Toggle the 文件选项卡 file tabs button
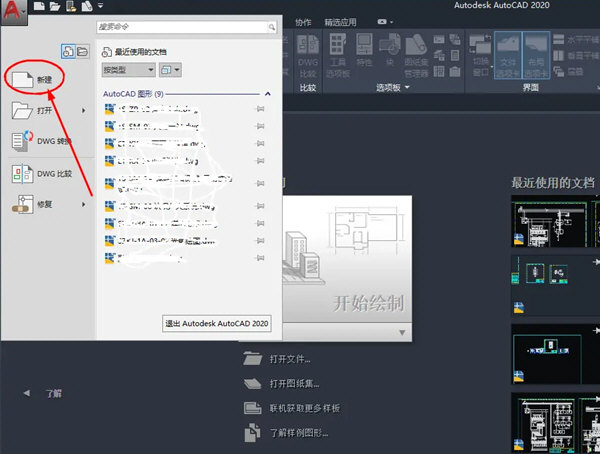 coord(508,54)
